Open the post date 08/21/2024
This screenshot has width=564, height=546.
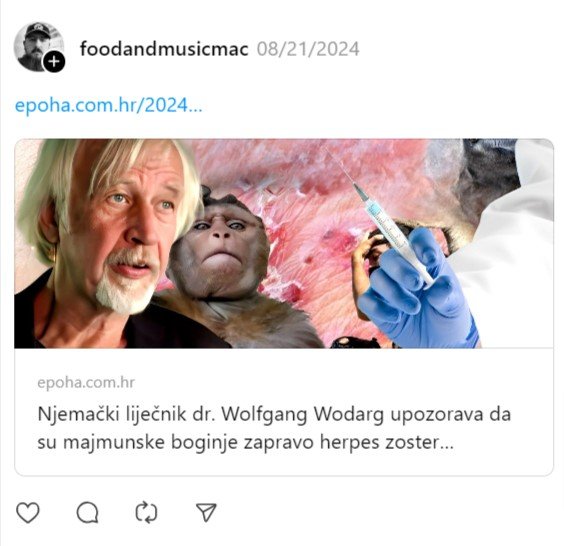click(308, 49)
